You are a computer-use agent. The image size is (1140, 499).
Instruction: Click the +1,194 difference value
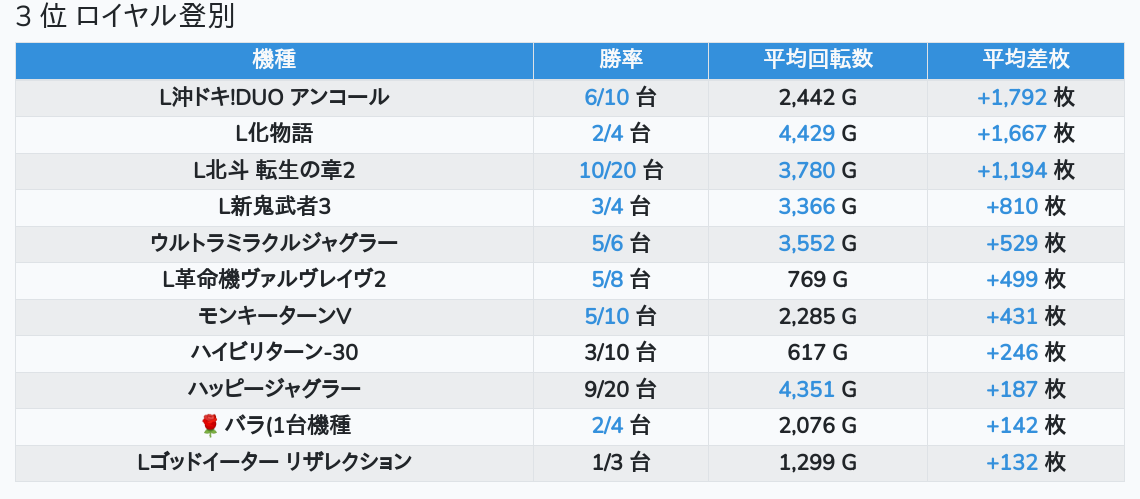[1012, 171]
